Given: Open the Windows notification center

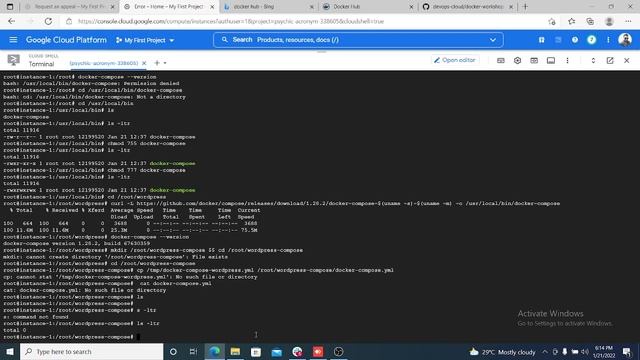Looking at the screenshot, I should (x=627, y=351).
